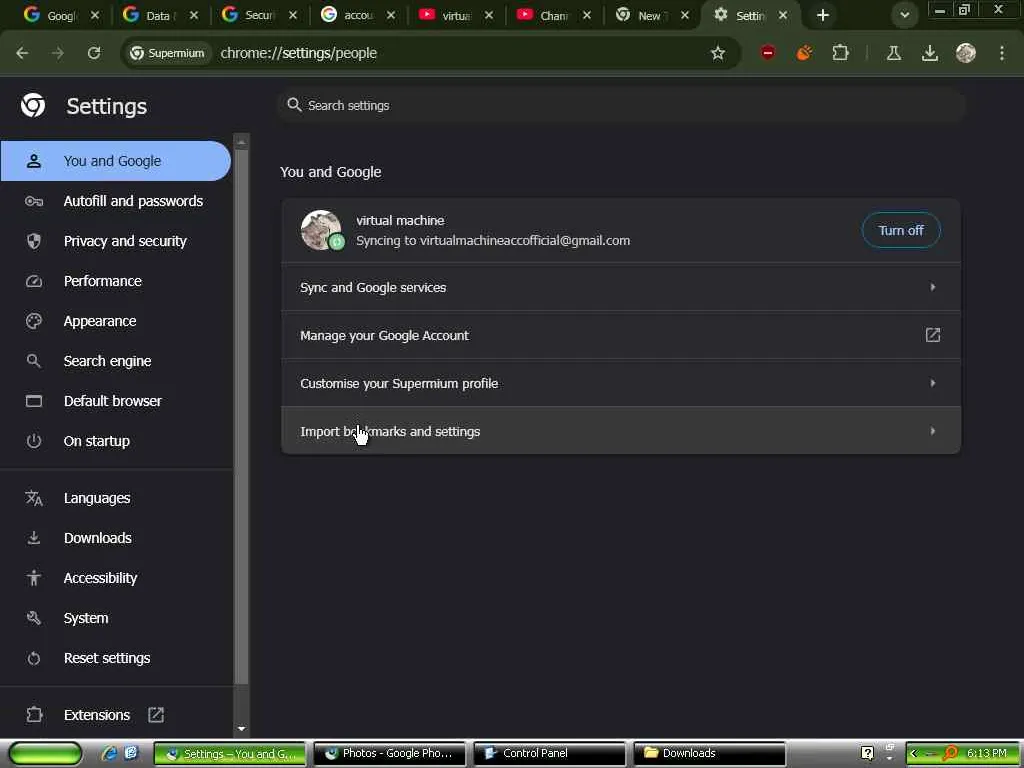Close the Settings tab
Image resolution: width=1024 pixels, height=768 pixels.
(x=782, y=15)
